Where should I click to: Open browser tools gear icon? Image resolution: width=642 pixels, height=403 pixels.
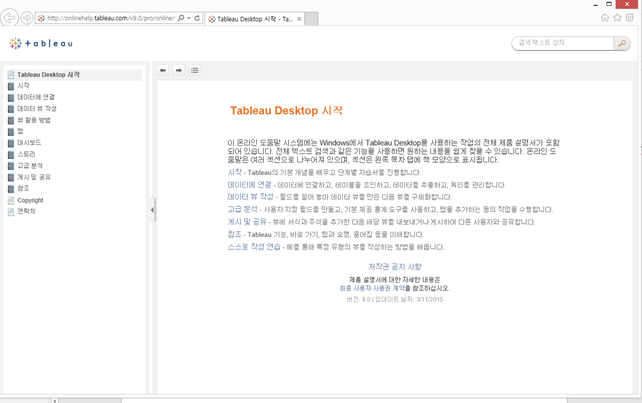coord(630,18)
